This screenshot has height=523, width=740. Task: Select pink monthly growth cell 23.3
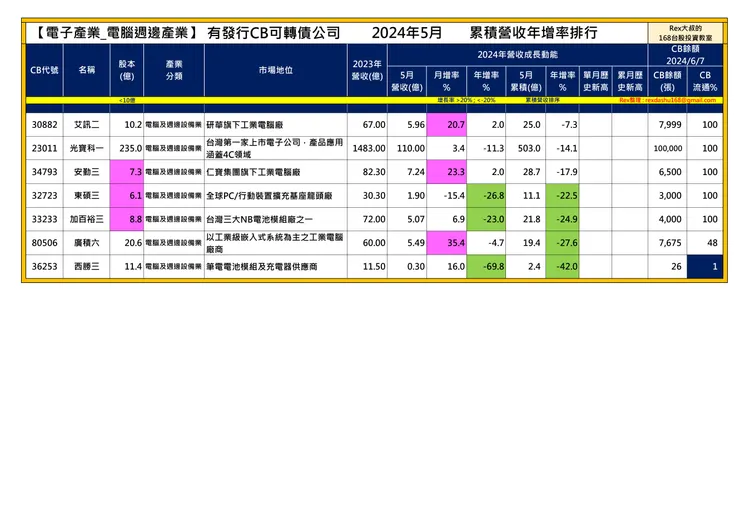pos(446,172)
